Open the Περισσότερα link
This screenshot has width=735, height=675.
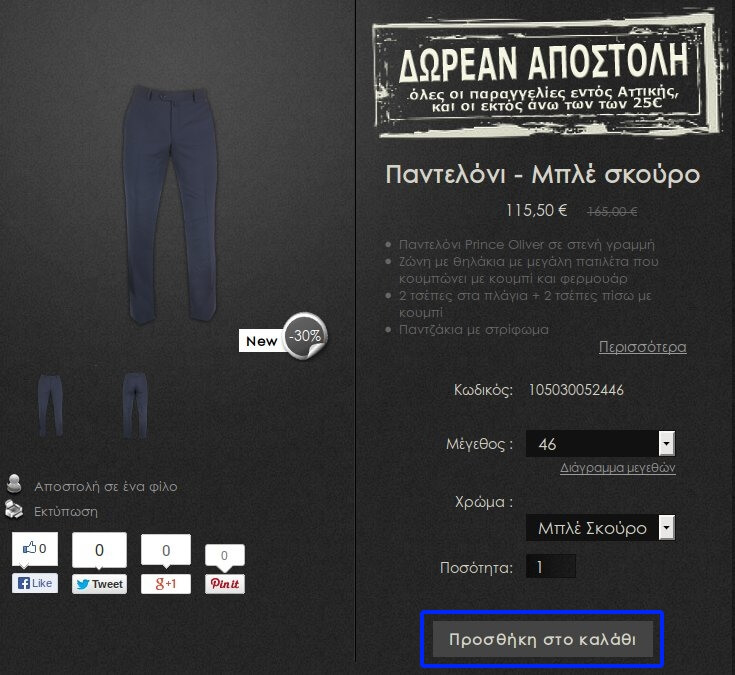[643, 347]
